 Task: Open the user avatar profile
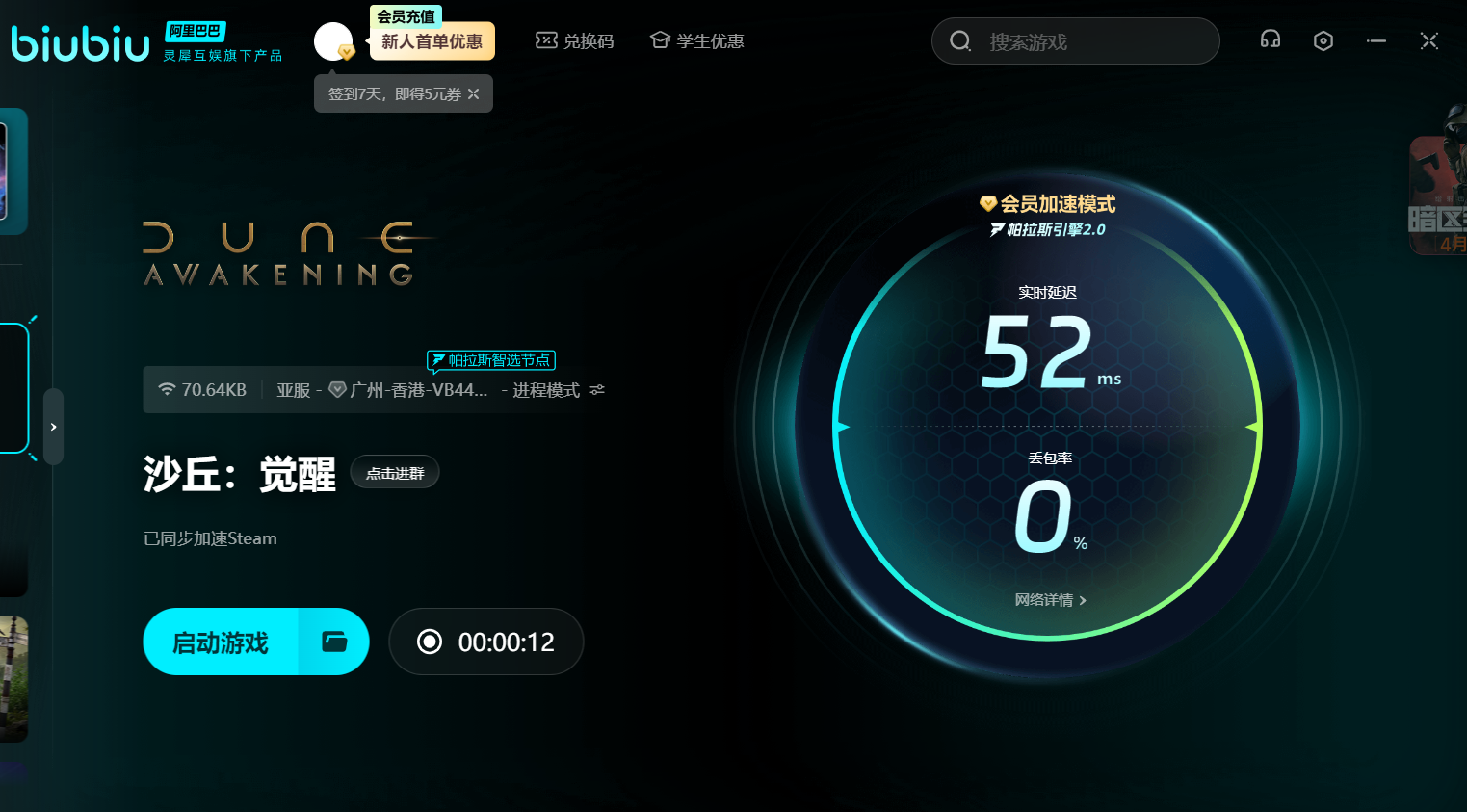pyautogui.click(x=333, y=41)
